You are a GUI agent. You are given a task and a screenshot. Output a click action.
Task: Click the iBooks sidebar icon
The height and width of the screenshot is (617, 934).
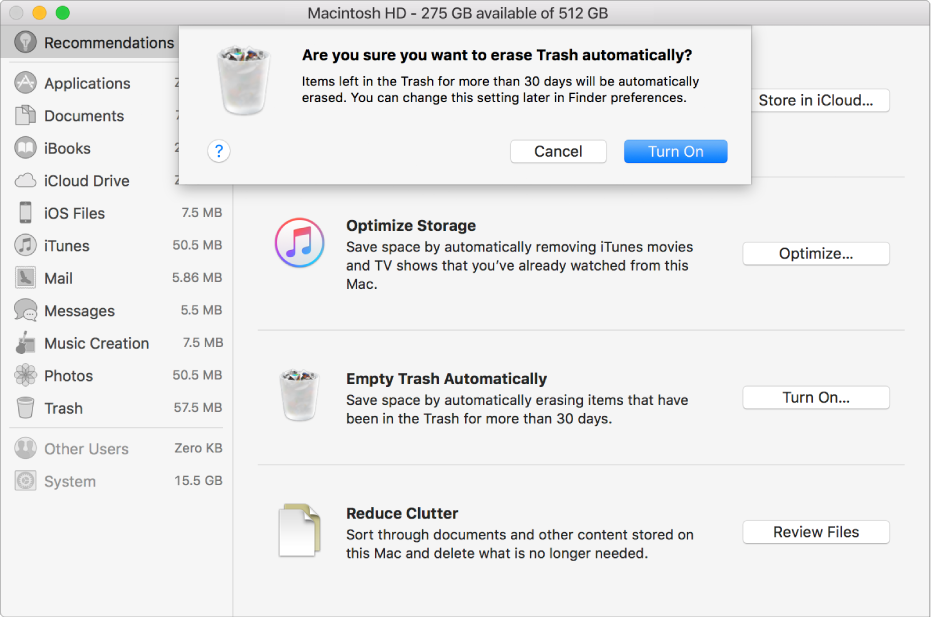pos(26,149)
